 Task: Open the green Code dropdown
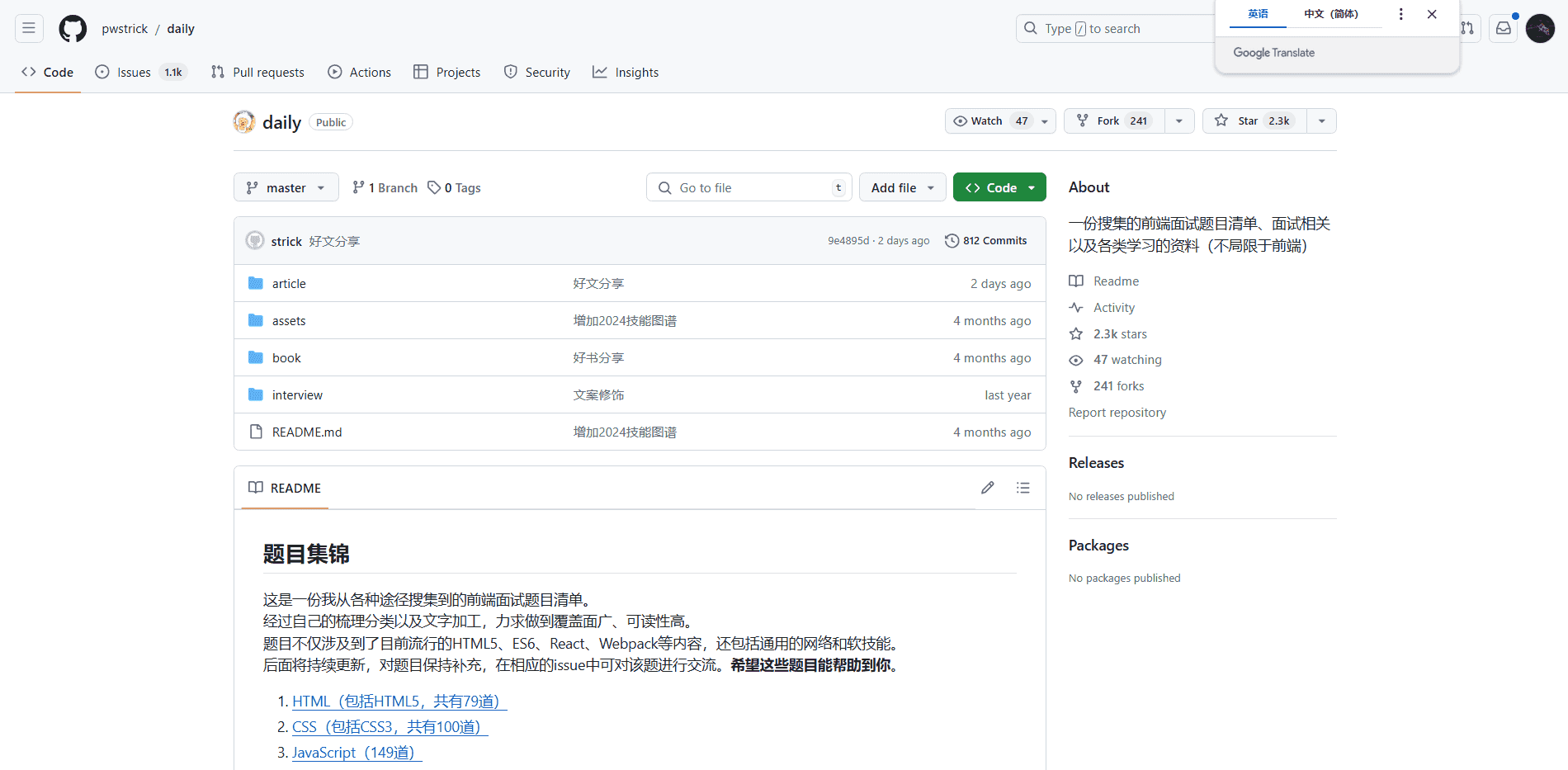click(999, 187)
